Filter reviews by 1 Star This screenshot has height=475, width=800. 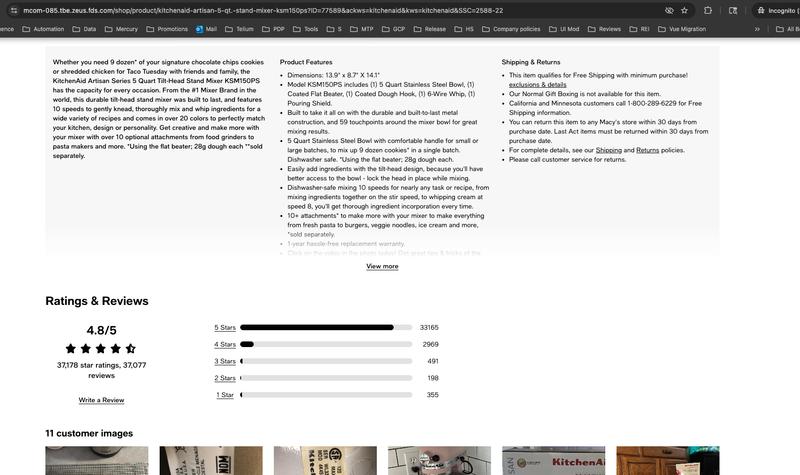point(225,395)
